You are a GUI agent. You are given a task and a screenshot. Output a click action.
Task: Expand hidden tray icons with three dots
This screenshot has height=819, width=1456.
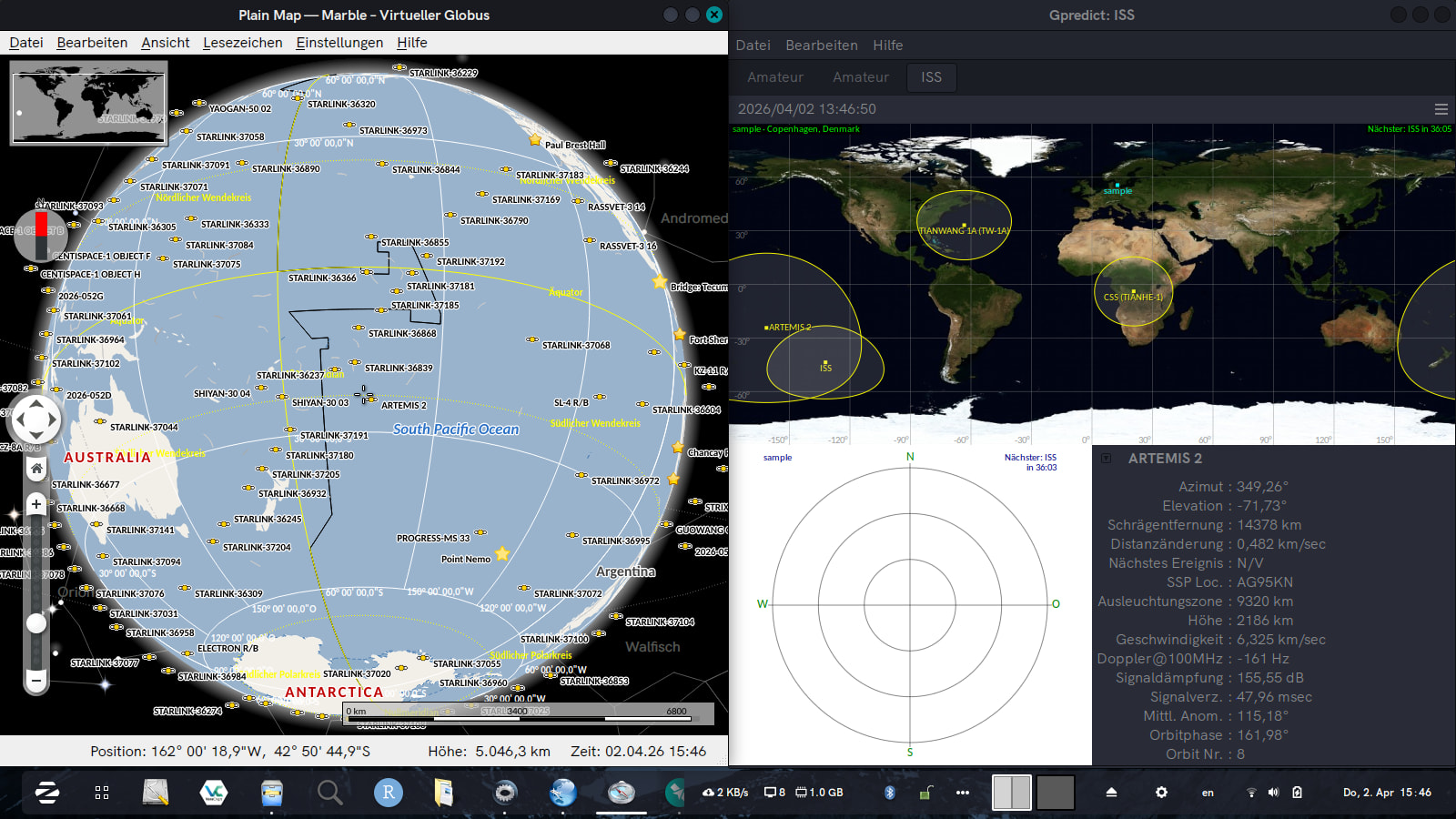tap(962, 793)
